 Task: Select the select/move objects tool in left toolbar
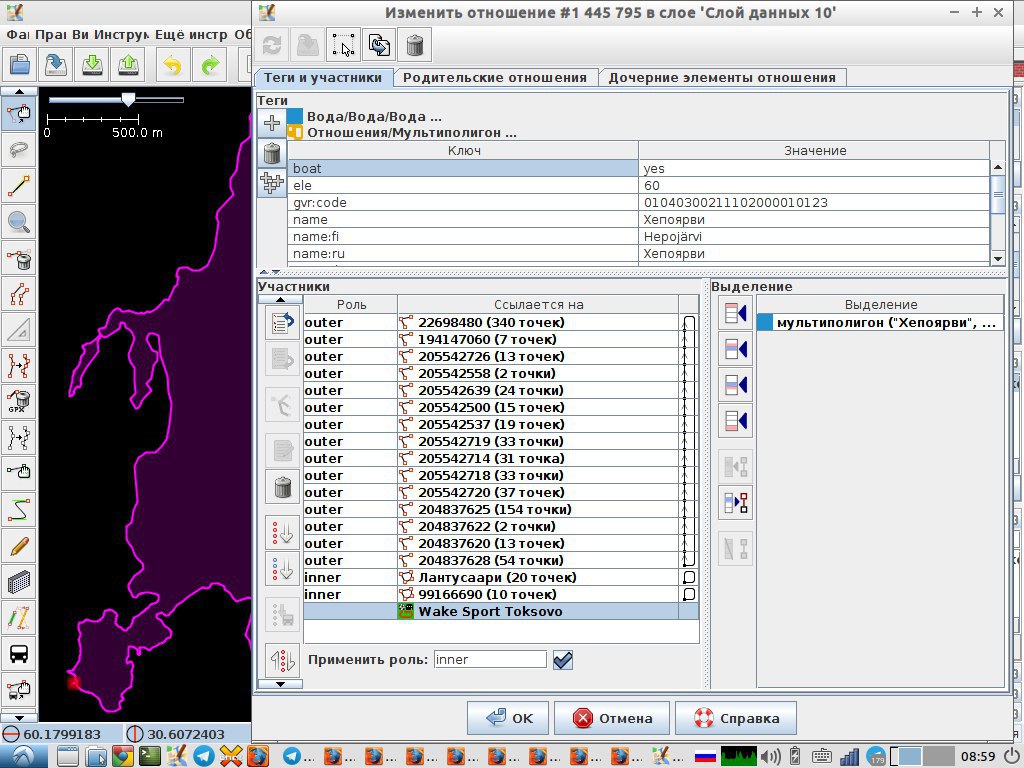pyautogui.click(x=19, y=114)
